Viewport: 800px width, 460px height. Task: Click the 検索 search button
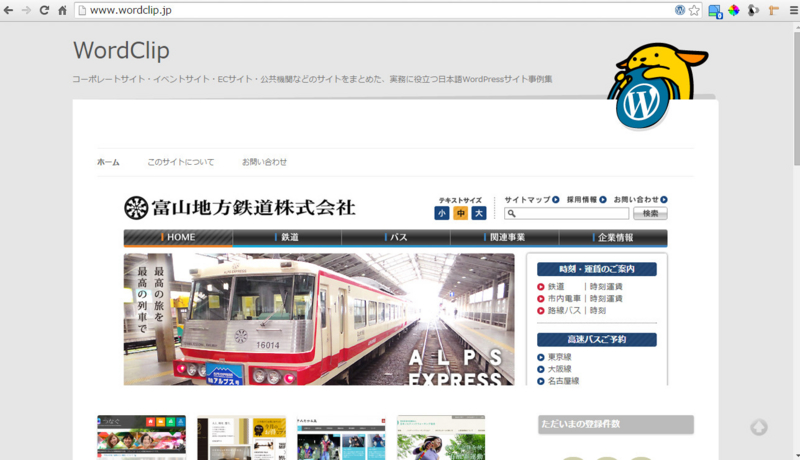[650, 214]
